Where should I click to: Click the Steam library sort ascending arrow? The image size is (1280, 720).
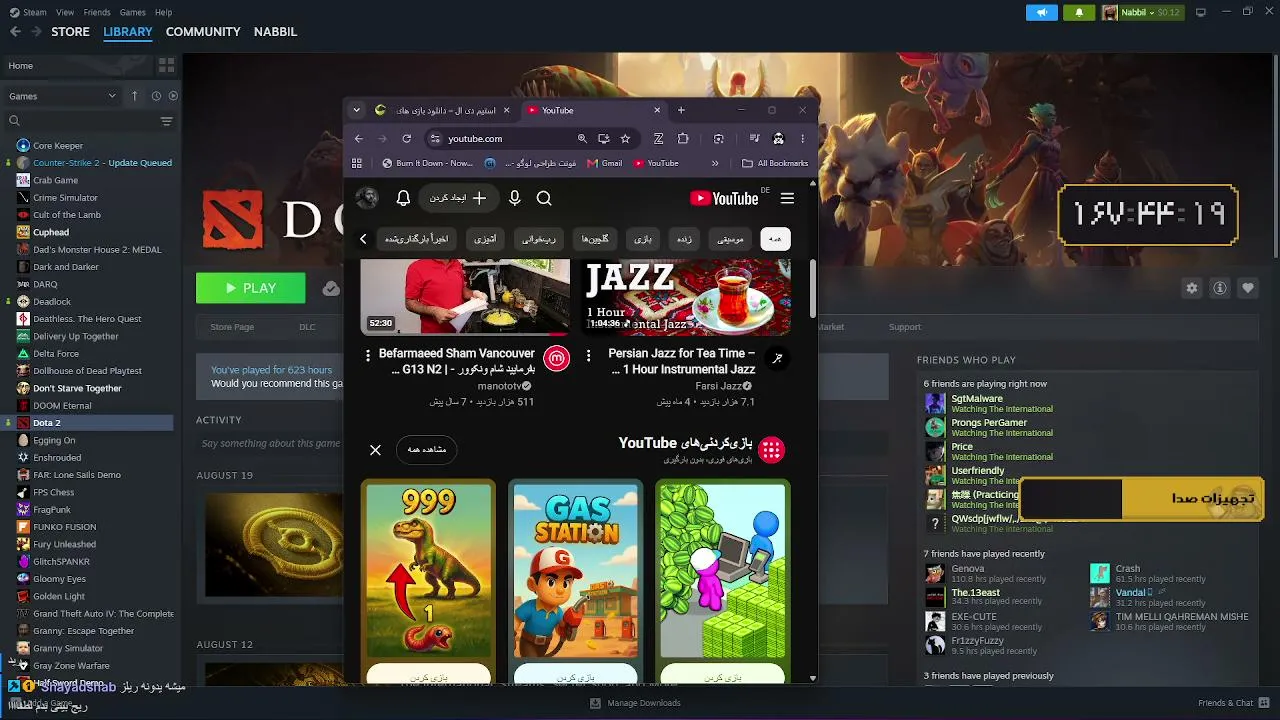135,96
